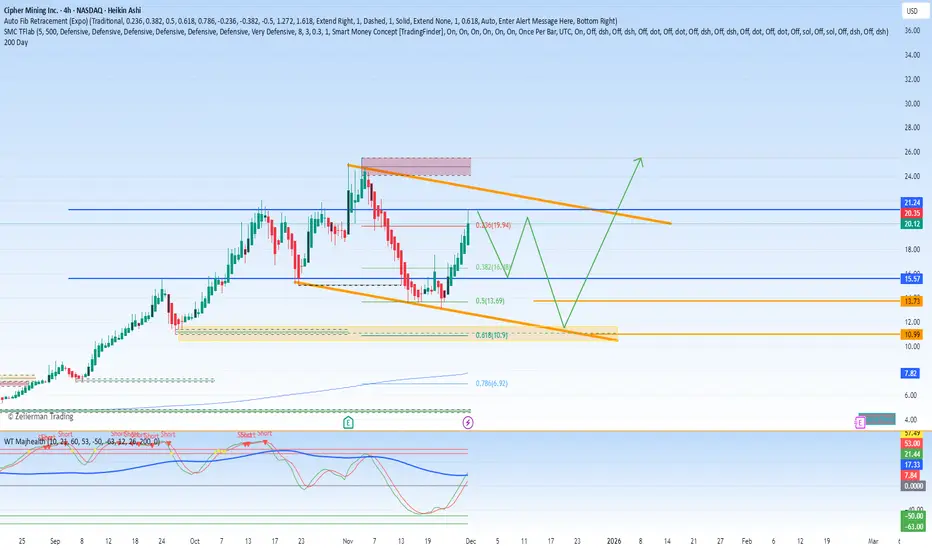Click the 21.24 blue price label

pyautogui.click(x=912, y=203)
